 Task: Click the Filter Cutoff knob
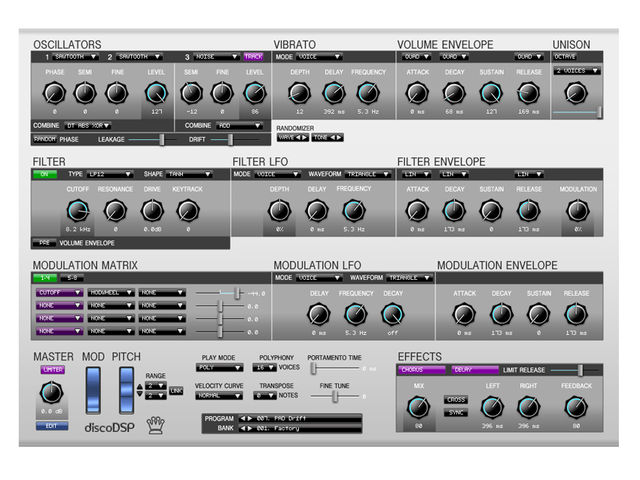78,211
